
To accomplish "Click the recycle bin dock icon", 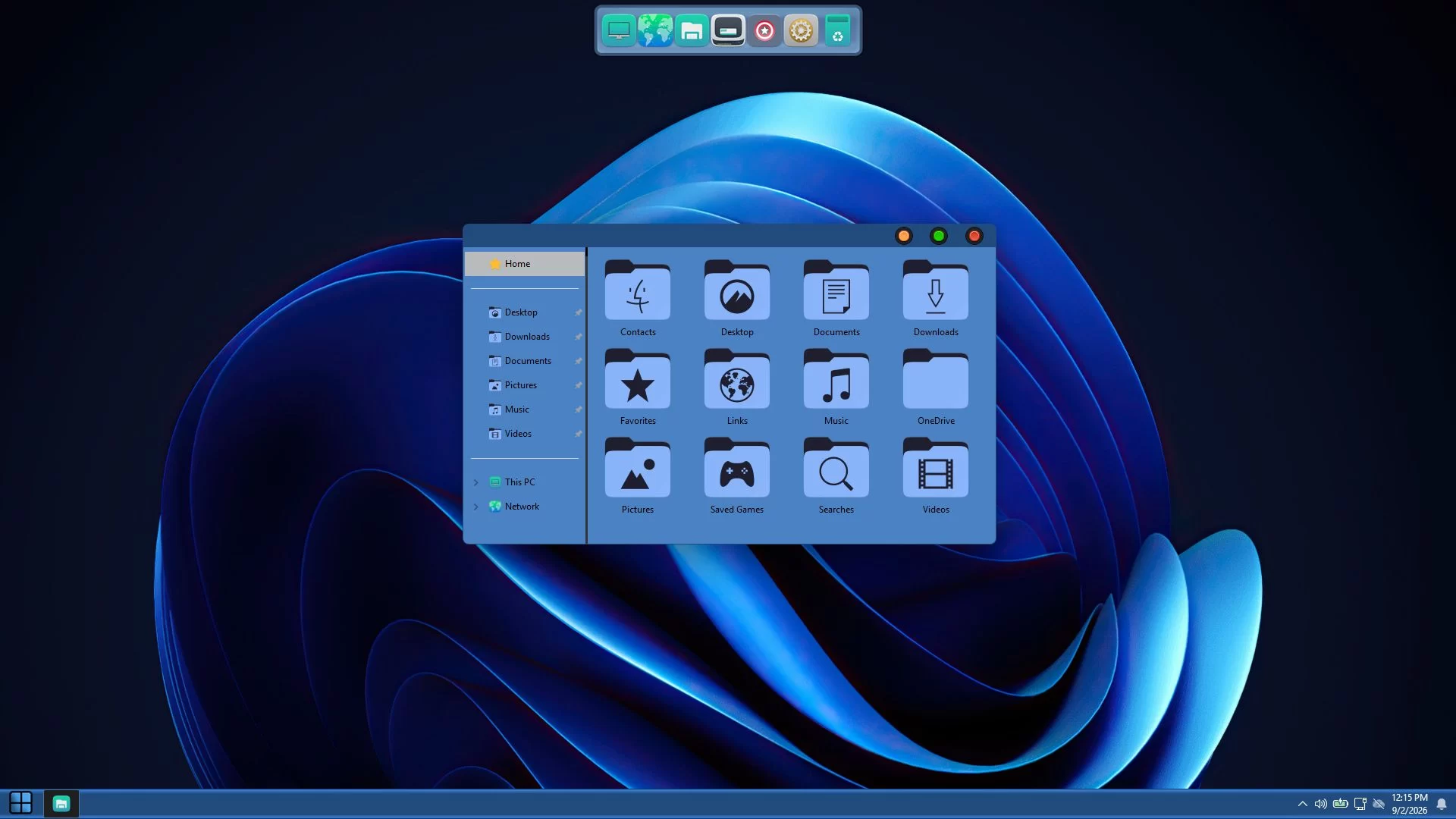I will 837,30.
